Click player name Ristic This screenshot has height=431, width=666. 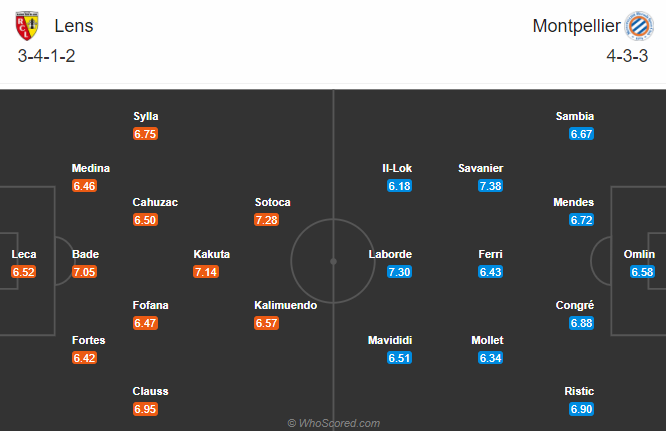(x=579, y=391)
